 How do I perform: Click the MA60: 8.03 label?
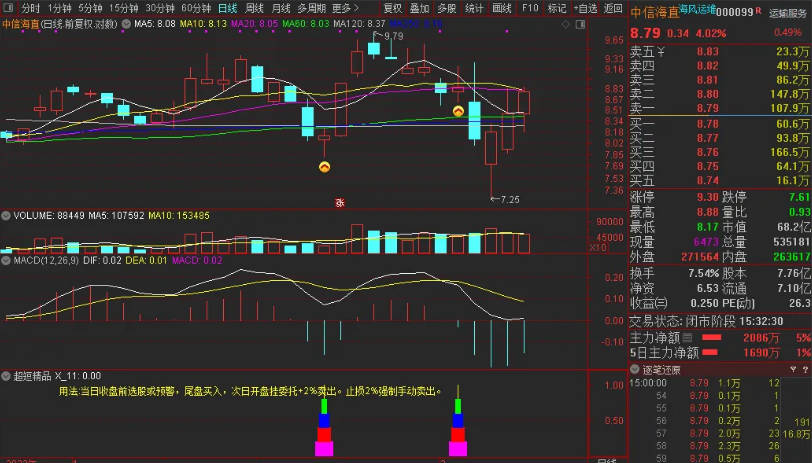coord(306,24)
